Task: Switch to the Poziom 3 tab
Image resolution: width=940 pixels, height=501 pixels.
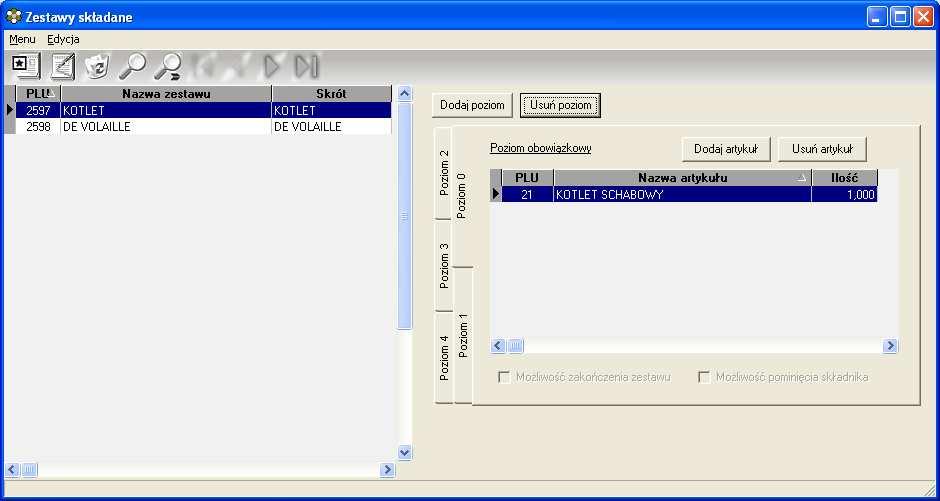Action: click(444, 266)
